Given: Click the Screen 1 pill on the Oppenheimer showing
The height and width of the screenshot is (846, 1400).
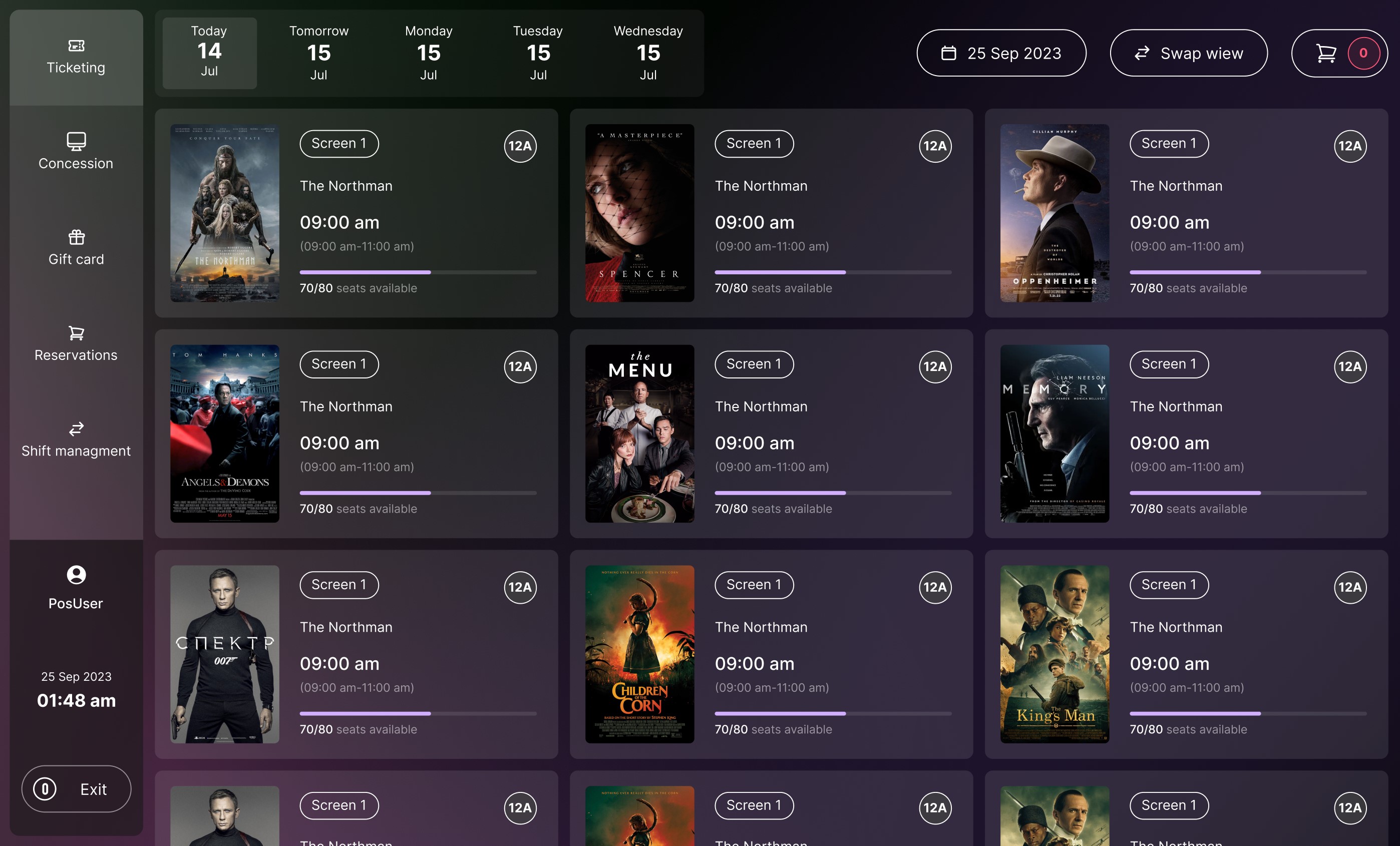Looking at the screenshot, I should tap(1169, 143).
